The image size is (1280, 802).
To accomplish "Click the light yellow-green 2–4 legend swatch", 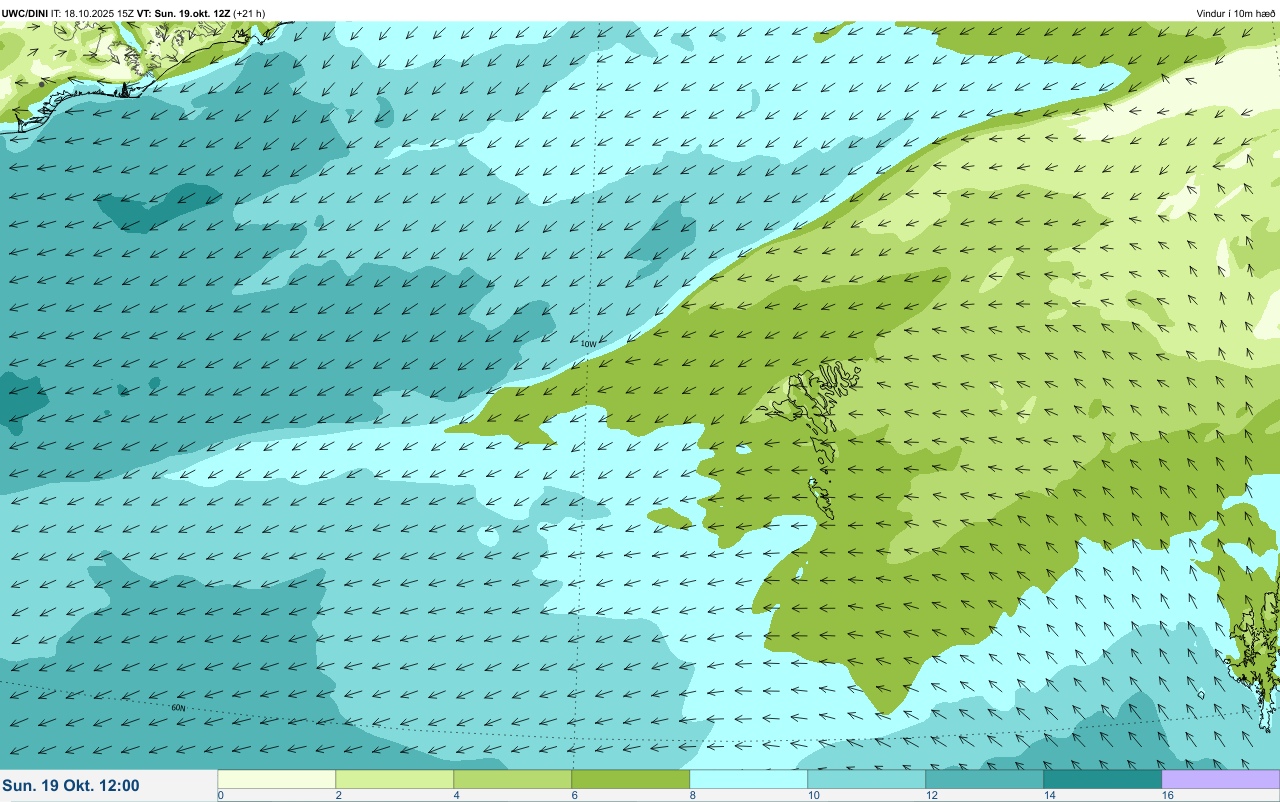I will [394, 779].
